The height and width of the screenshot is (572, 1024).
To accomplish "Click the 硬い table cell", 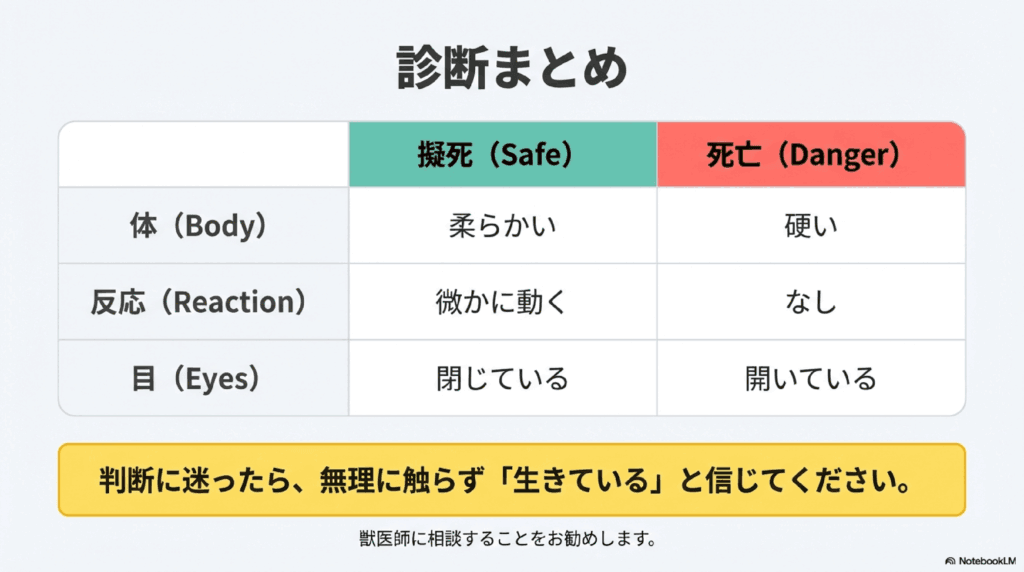I will tap(811, 226).
